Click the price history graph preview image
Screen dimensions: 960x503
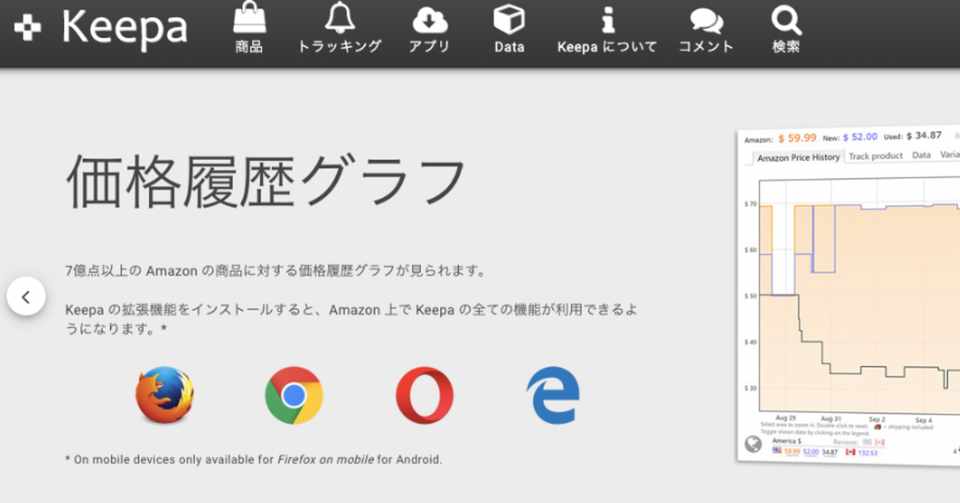click(849, 296)
